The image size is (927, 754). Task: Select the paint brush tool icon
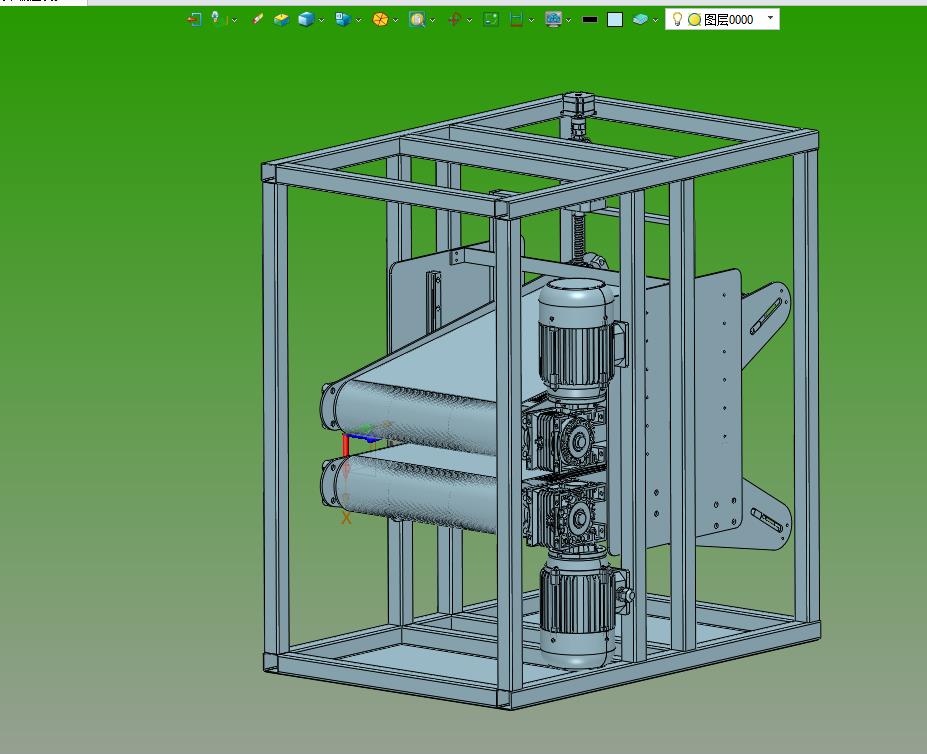pyautogui.click(x=257, y=20)
